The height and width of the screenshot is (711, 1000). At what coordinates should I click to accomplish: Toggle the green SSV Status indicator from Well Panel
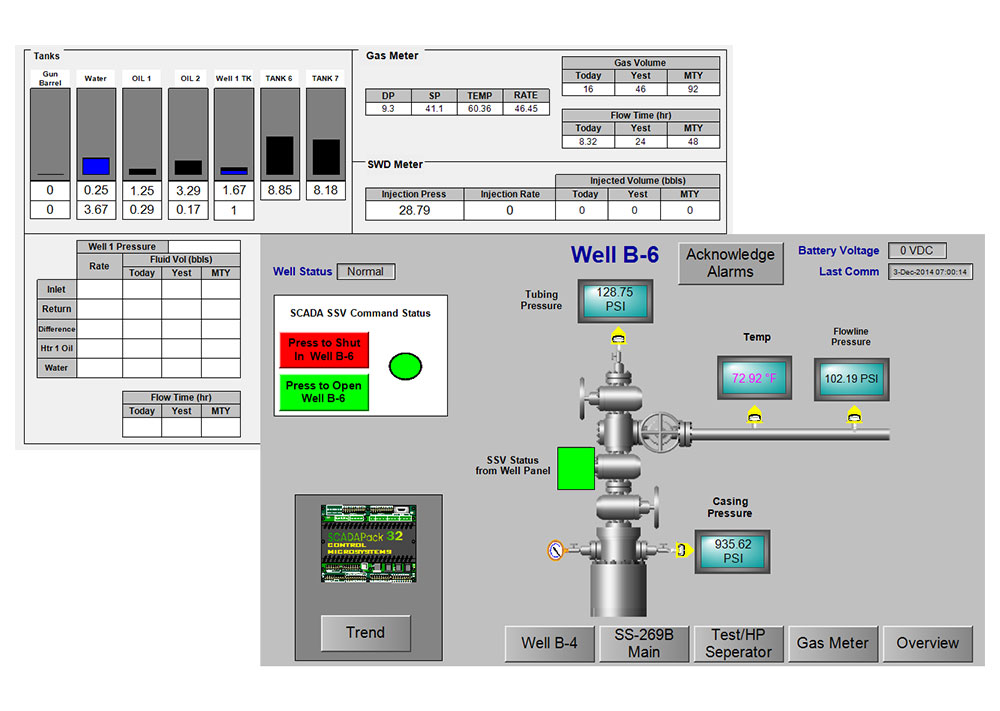pyautogui.click(x=575, y=468)
